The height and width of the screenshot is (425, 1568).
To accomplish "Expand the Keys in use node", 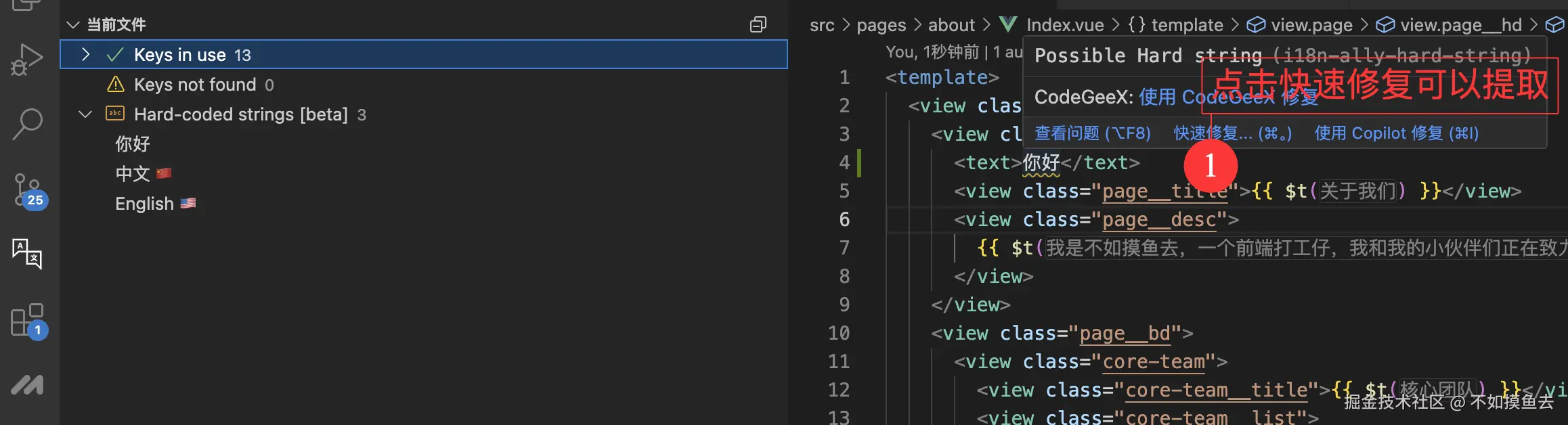I will click(x=85, y=54).
